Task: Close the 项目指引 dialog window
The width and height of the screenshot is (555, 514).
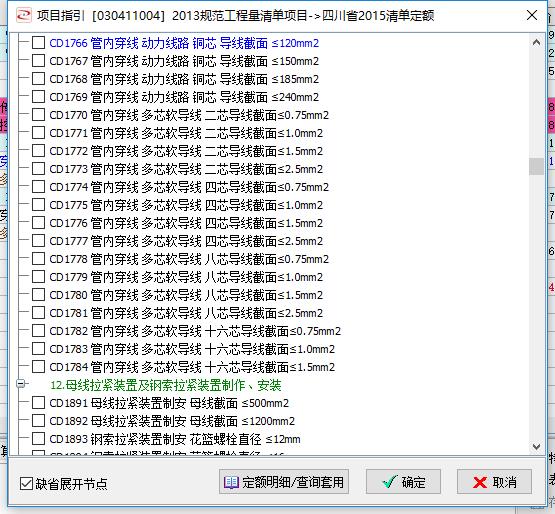Action: click(532, 15)
